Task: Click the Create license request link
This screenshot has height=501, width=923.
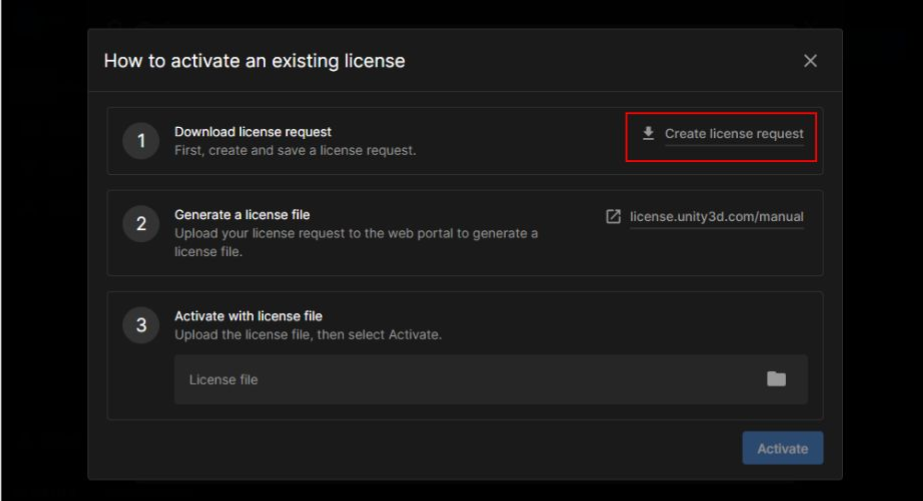Action: click(x=733, y=134)
